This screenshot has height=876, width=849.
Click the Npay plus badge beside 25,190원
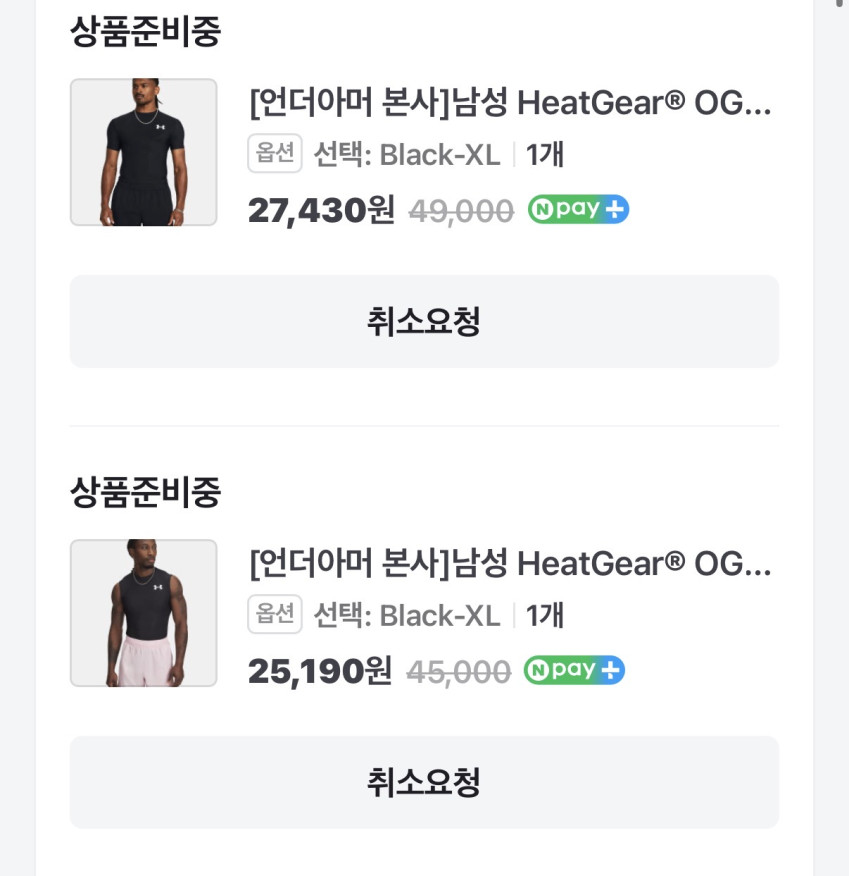point(574,670)
